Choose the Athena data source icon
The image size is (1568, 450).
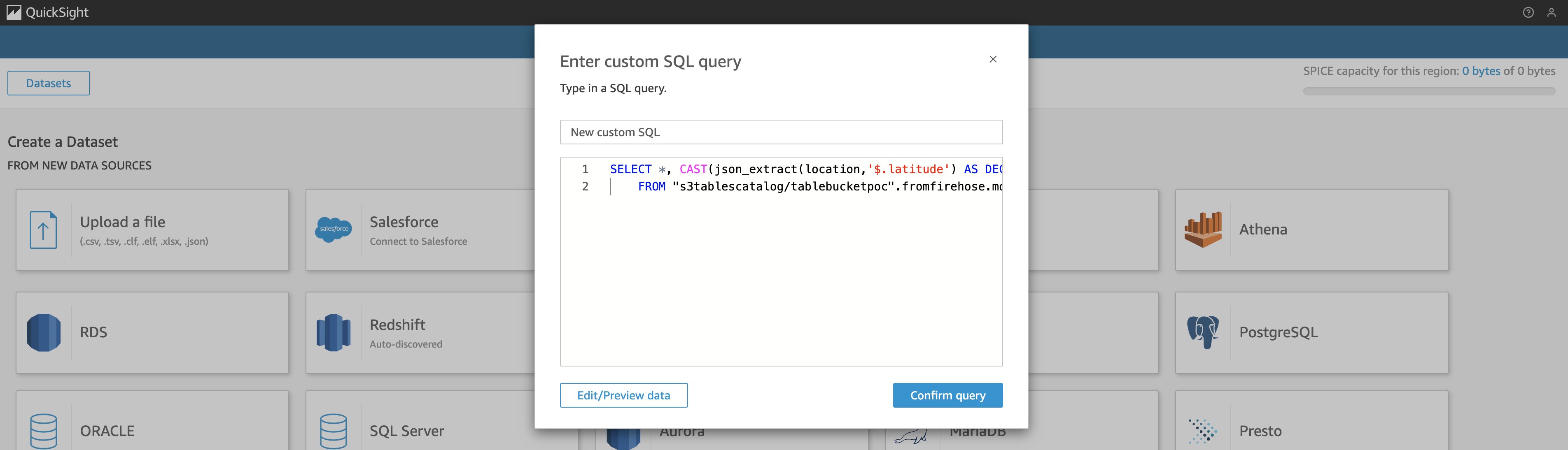(x=1203, y=230)
